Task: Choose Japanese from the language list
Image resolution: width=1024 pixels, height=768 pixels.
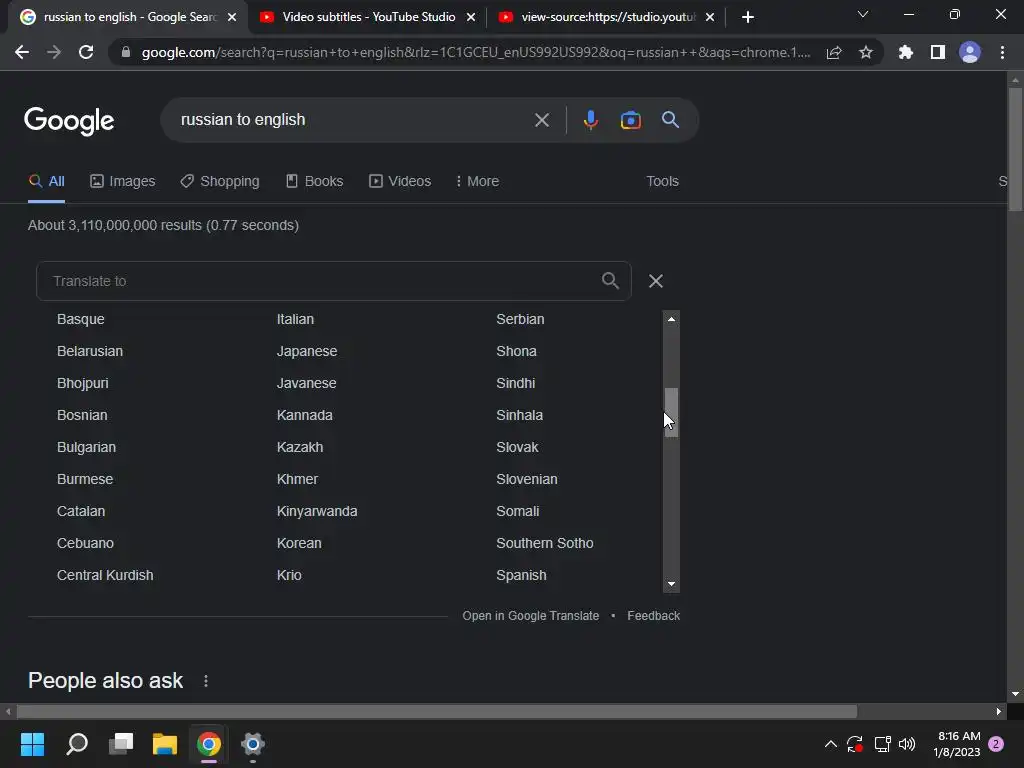Action: point(307,351)
